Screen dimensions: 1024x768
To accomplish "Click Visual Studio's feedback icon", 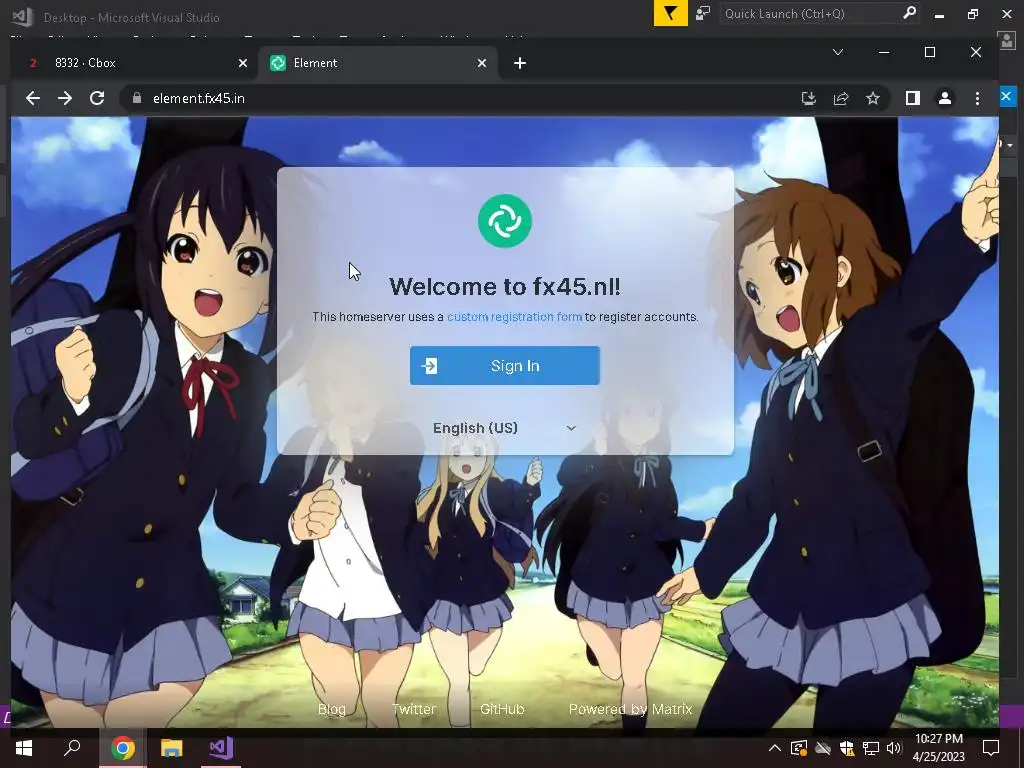I will (x=703, y=14).
